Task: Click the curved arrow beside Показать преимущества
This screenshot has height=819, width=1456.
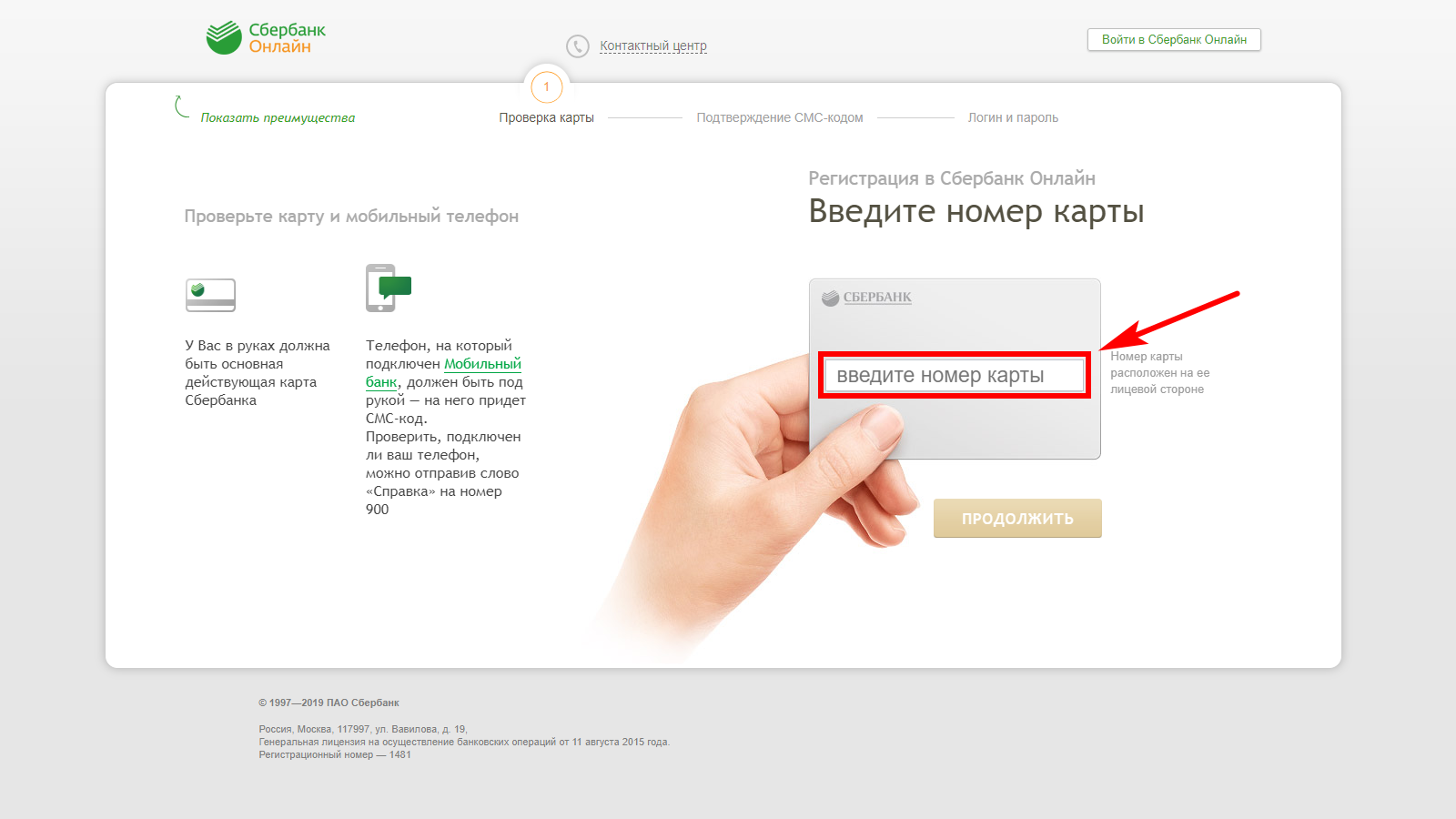Action: [x=181, y=106]
